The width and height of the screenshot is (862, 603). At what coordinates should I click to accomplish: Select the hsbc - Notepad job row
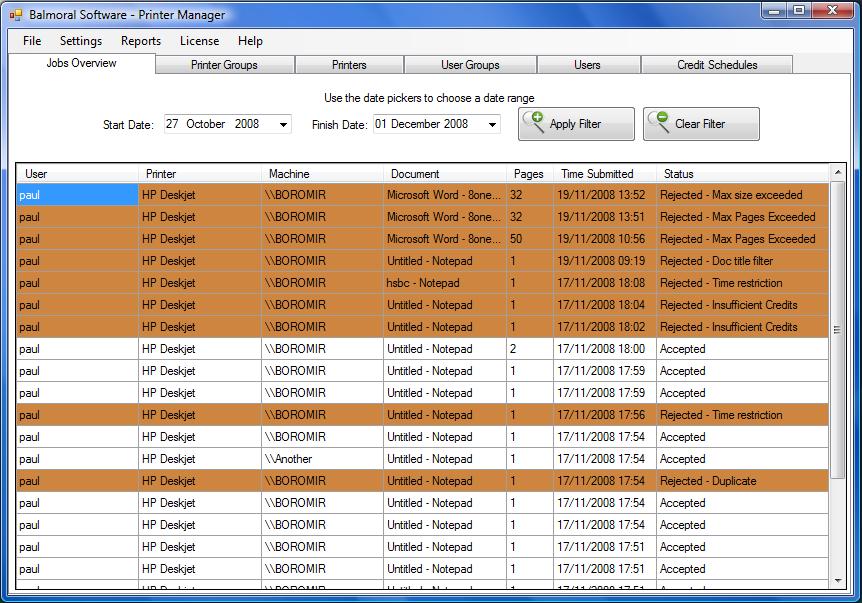pos(420,283)
